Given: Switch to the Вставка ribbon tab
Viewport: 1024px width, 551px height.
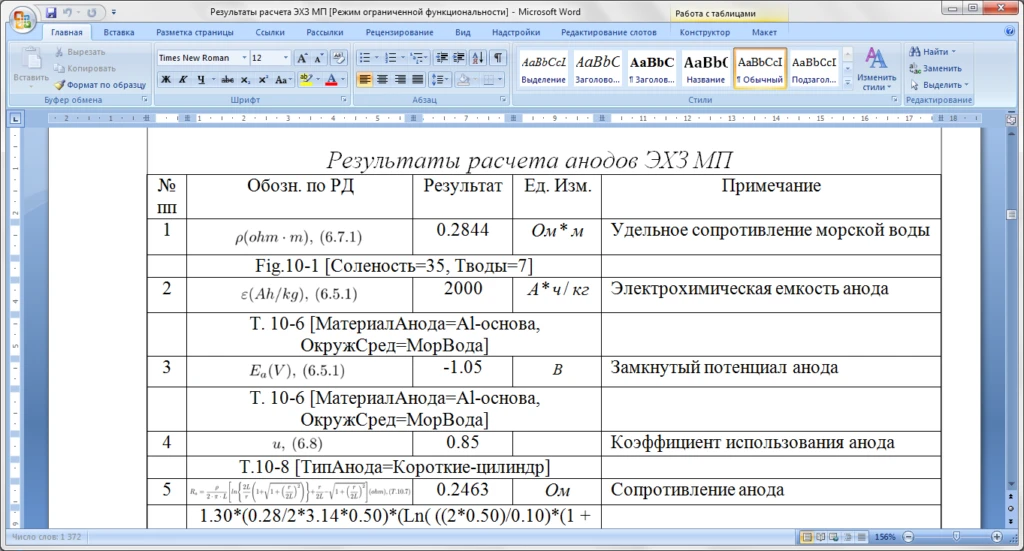Looking at the screenshot, I should pyautogui.click(x=118, y=32).
